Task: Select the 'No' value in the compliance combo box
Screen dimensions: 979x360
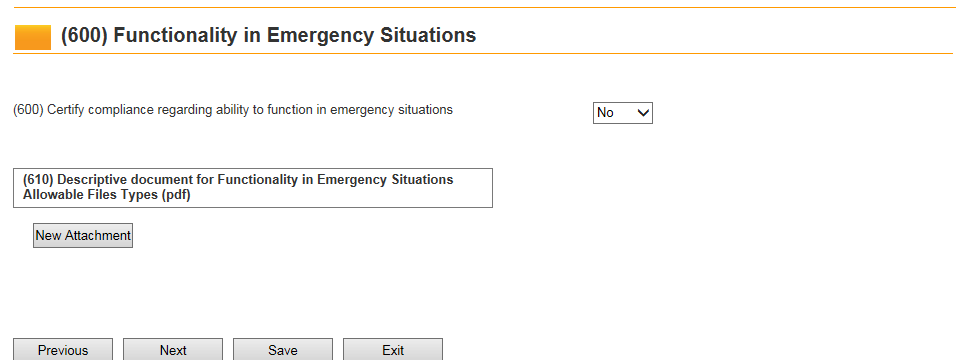Action: [605, 113]
